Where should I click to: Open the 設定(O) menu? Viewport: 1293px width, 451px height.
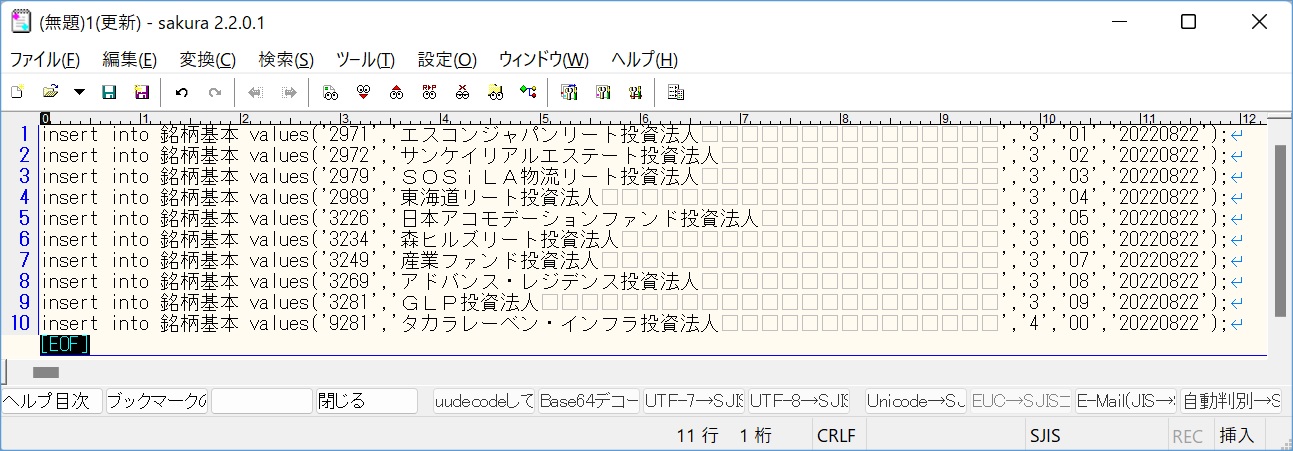[x=447, y=59]
